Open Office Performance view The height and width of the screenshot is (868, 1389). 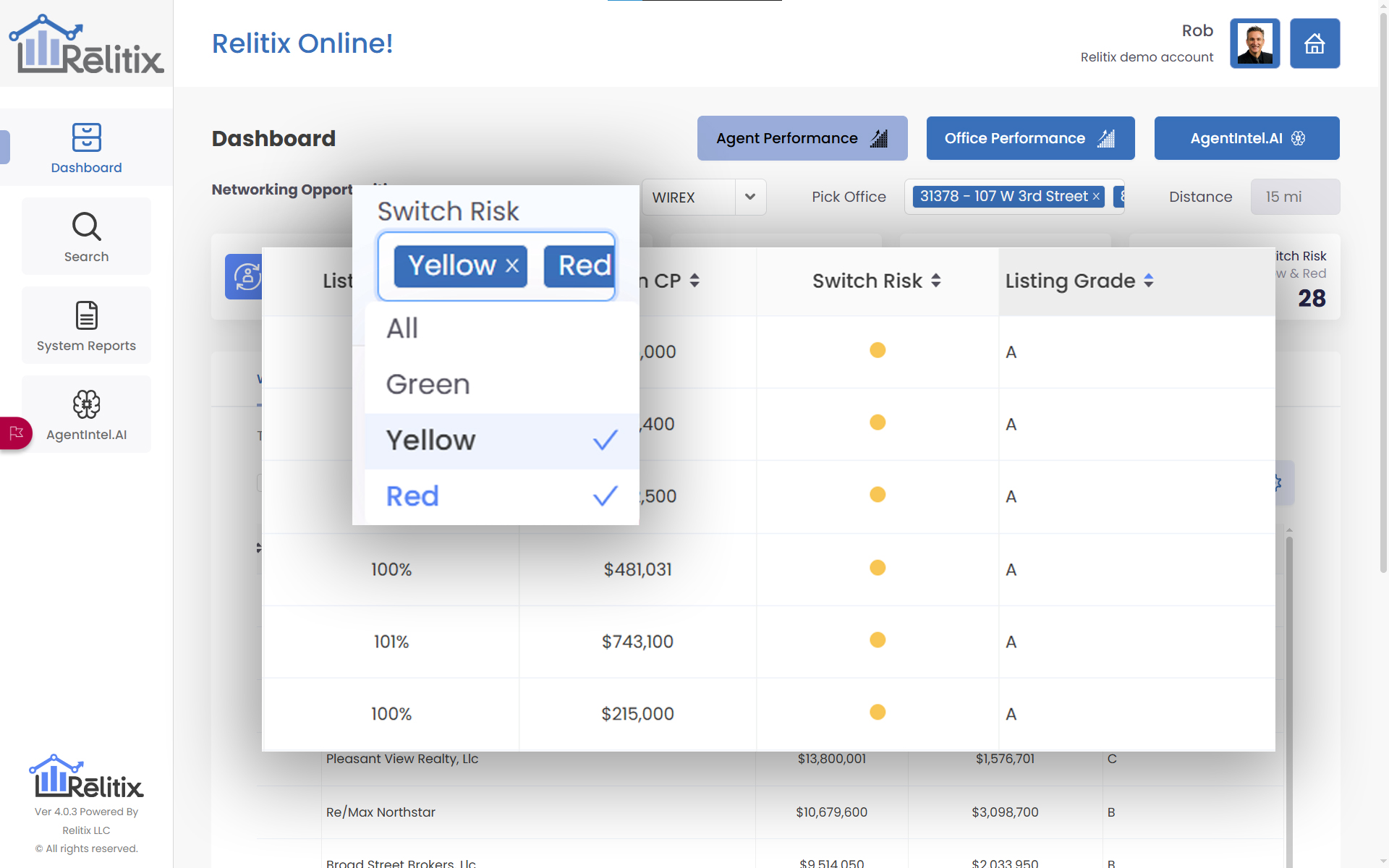coord(1029,138)
